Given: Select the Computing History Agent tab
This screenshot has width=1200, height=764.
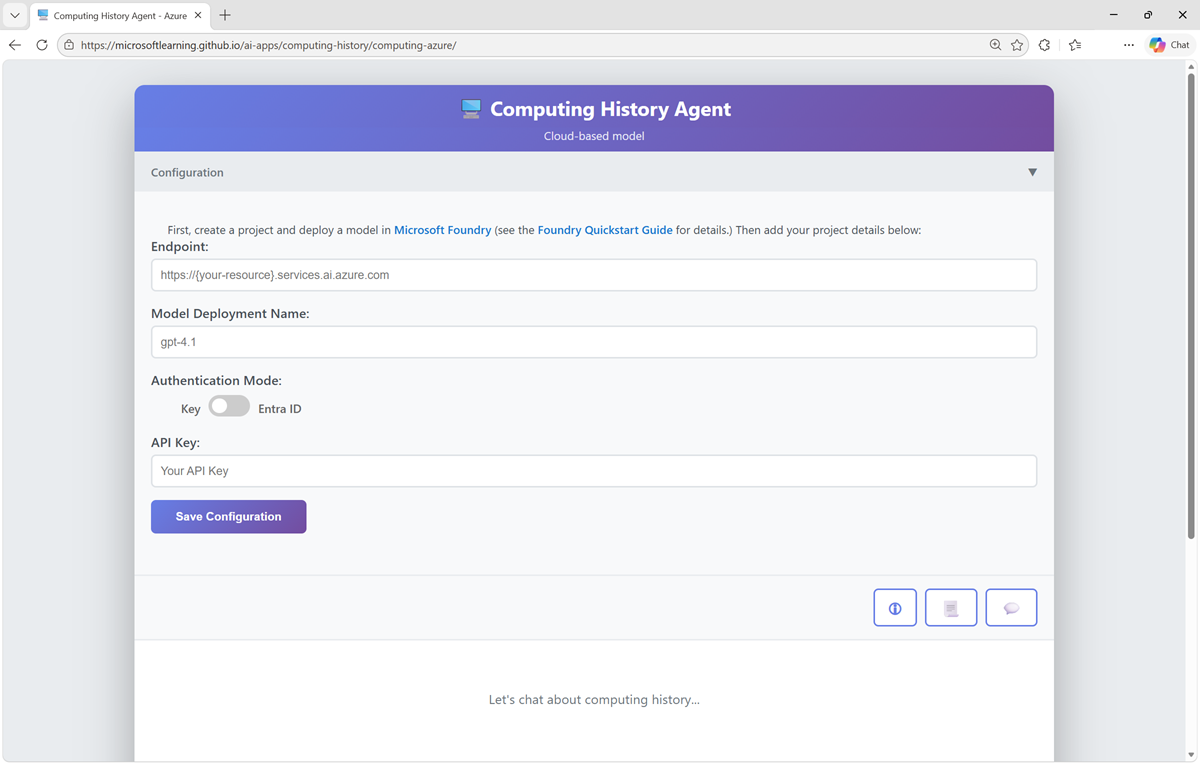Looking at the screenshot, I should [119, 16].
